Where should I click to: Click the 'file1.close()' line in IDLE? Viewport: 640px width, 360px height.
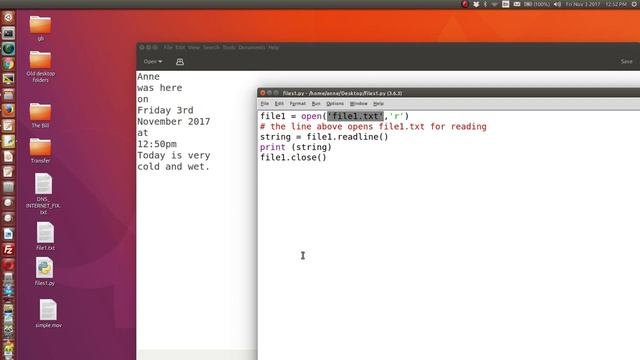click(293, 158)
